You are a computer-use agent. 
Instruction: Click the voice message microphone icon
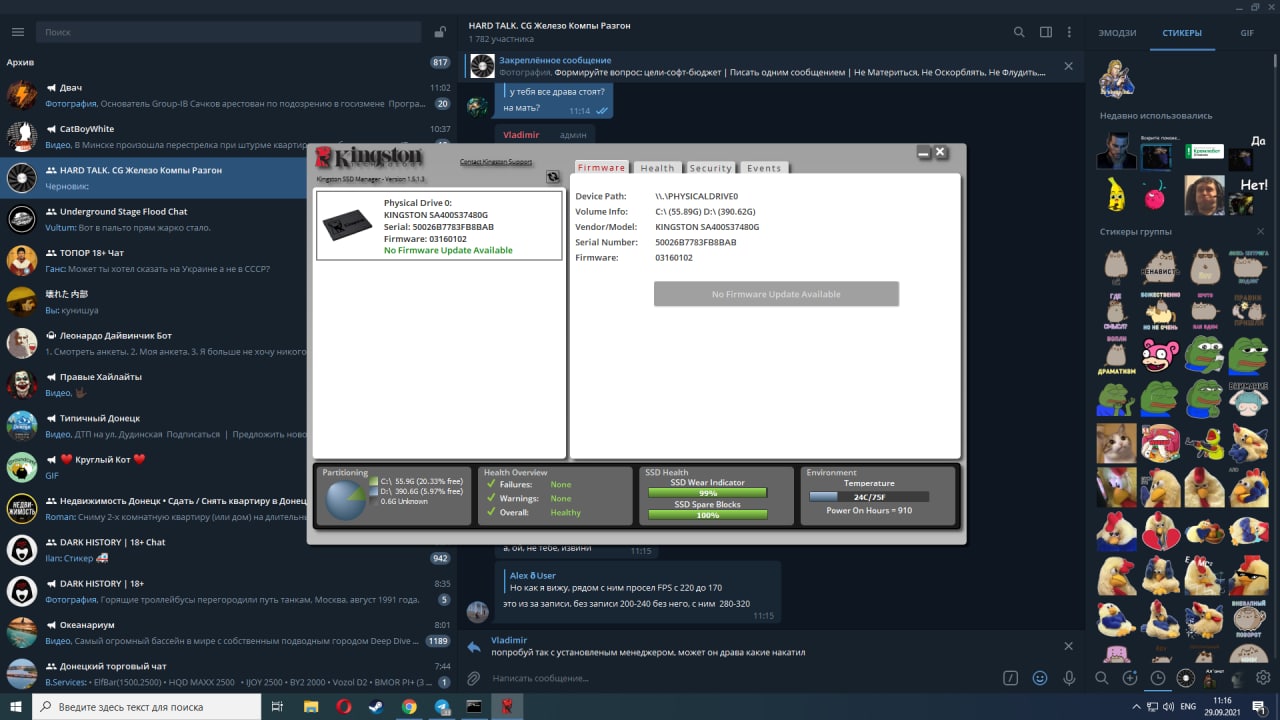tap(1069, 678)
